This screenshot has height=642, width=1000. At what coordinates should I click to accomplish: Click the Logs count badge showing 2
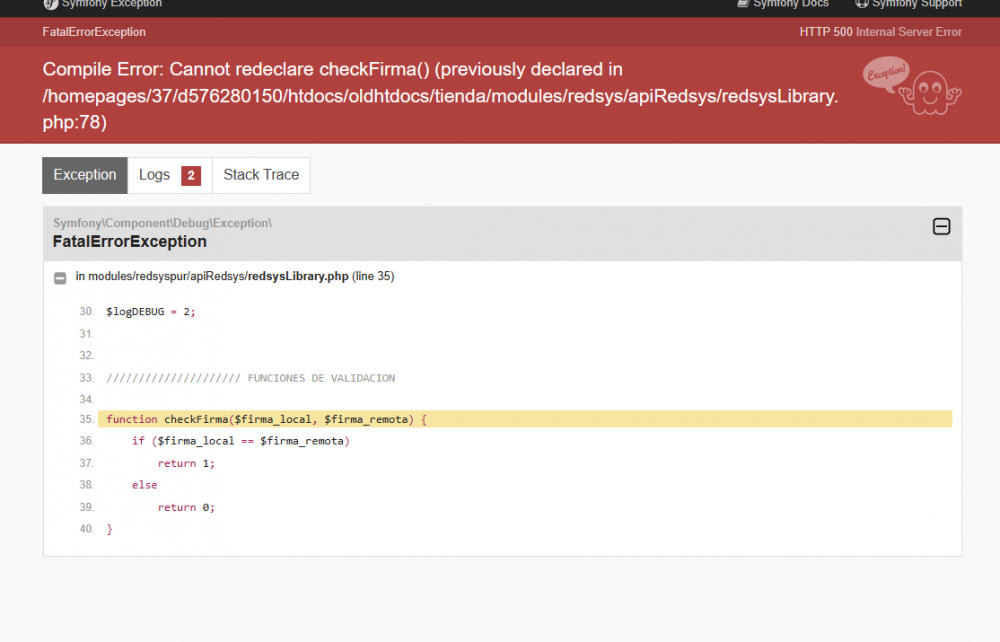tap(191, 175)
